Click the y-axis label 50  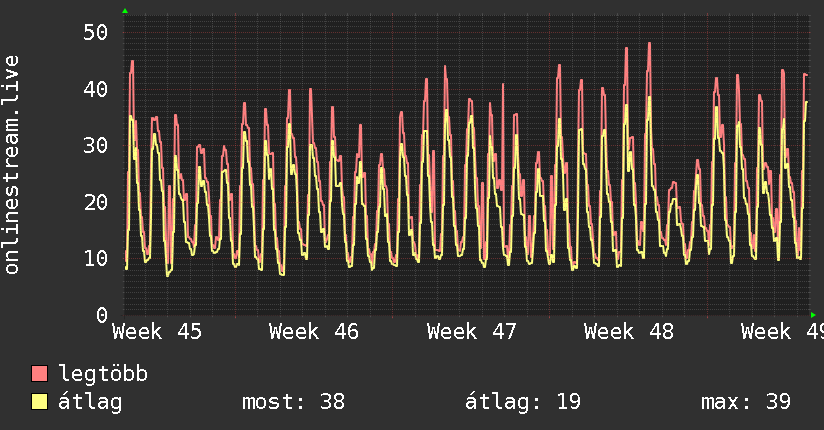point(96,33)
